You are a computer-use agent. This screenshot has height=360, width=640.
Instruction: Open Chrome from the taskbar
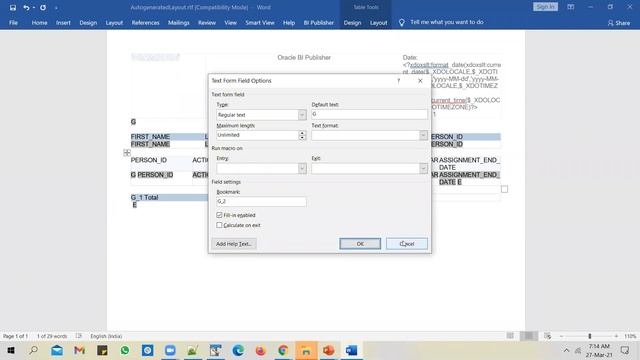[283, 350]
